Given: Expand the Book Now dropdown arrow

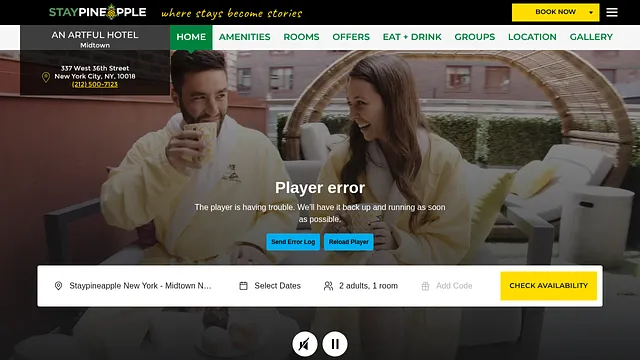Looking at the screenshot, I should click(591, 13).
